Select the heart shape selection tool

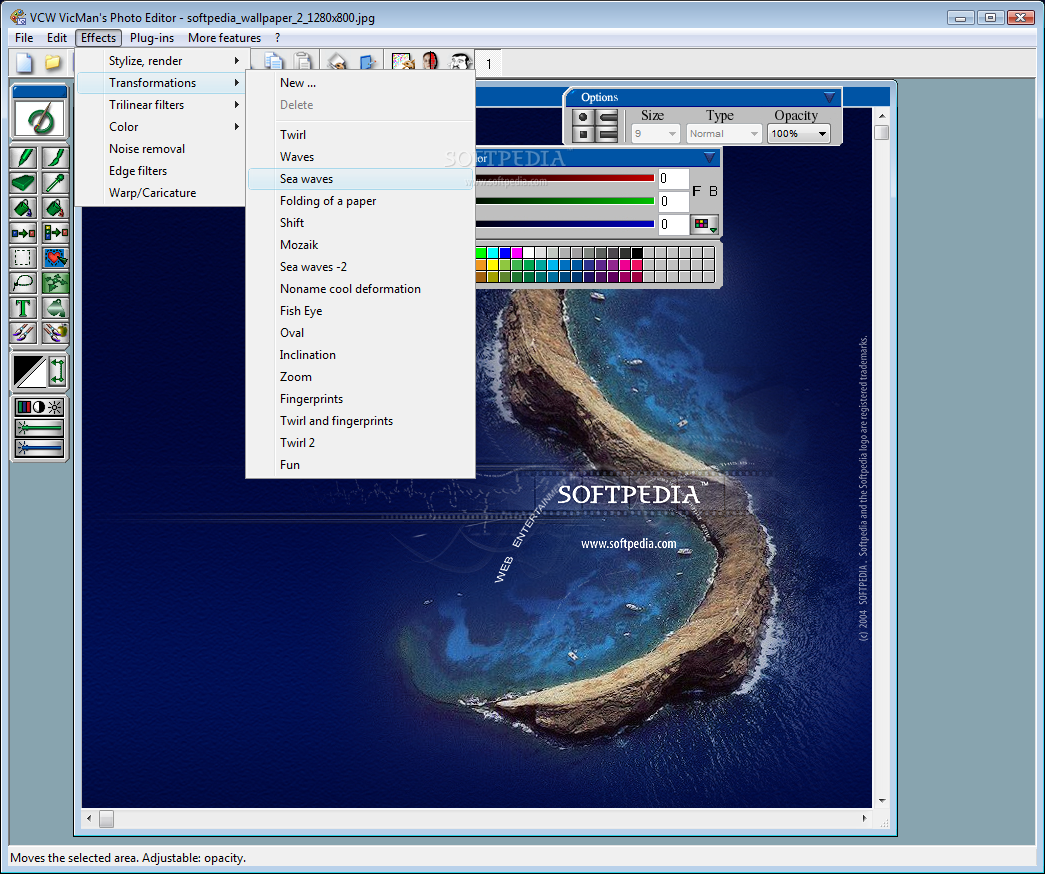point(55,258)
